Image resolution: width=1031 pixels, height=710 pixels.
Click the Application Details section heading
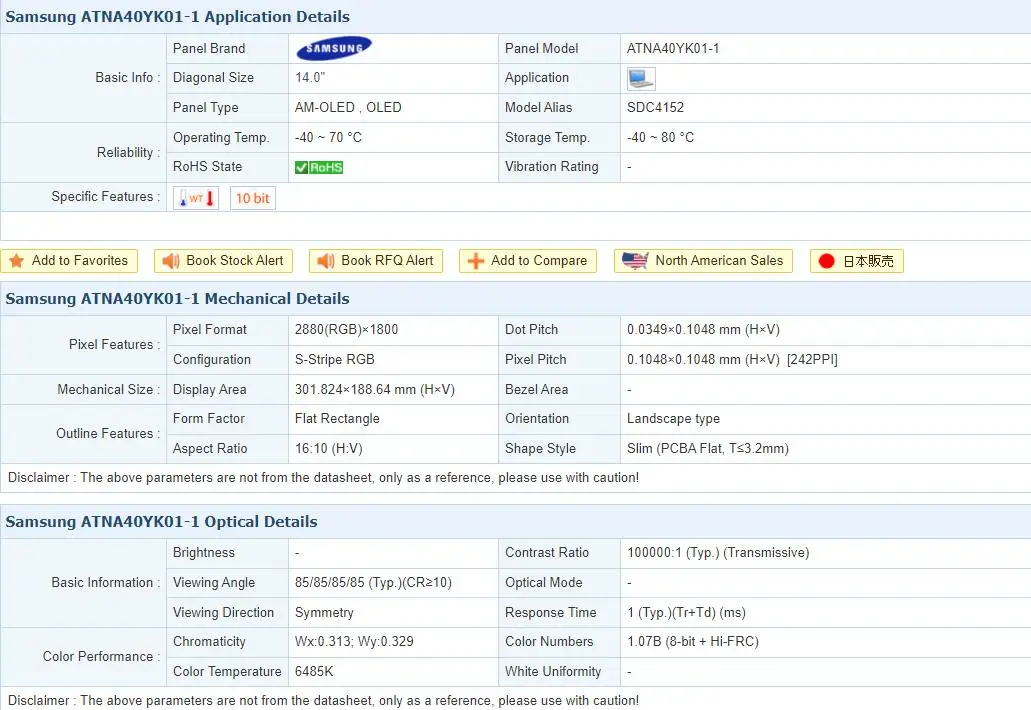tap(178, 16)
